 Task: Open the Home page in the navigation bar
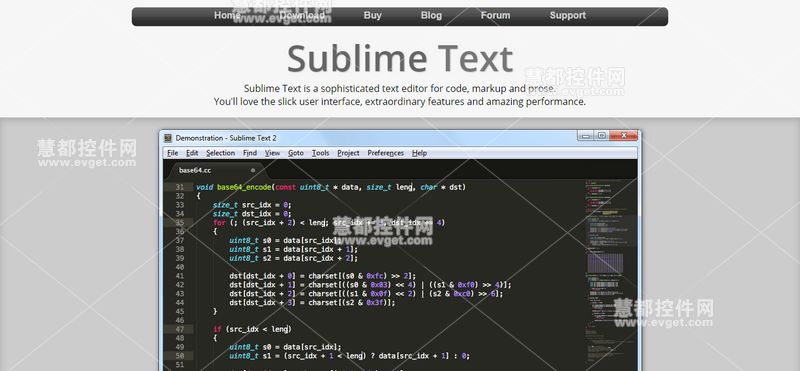pyautogui.click(x=227, y=15)
